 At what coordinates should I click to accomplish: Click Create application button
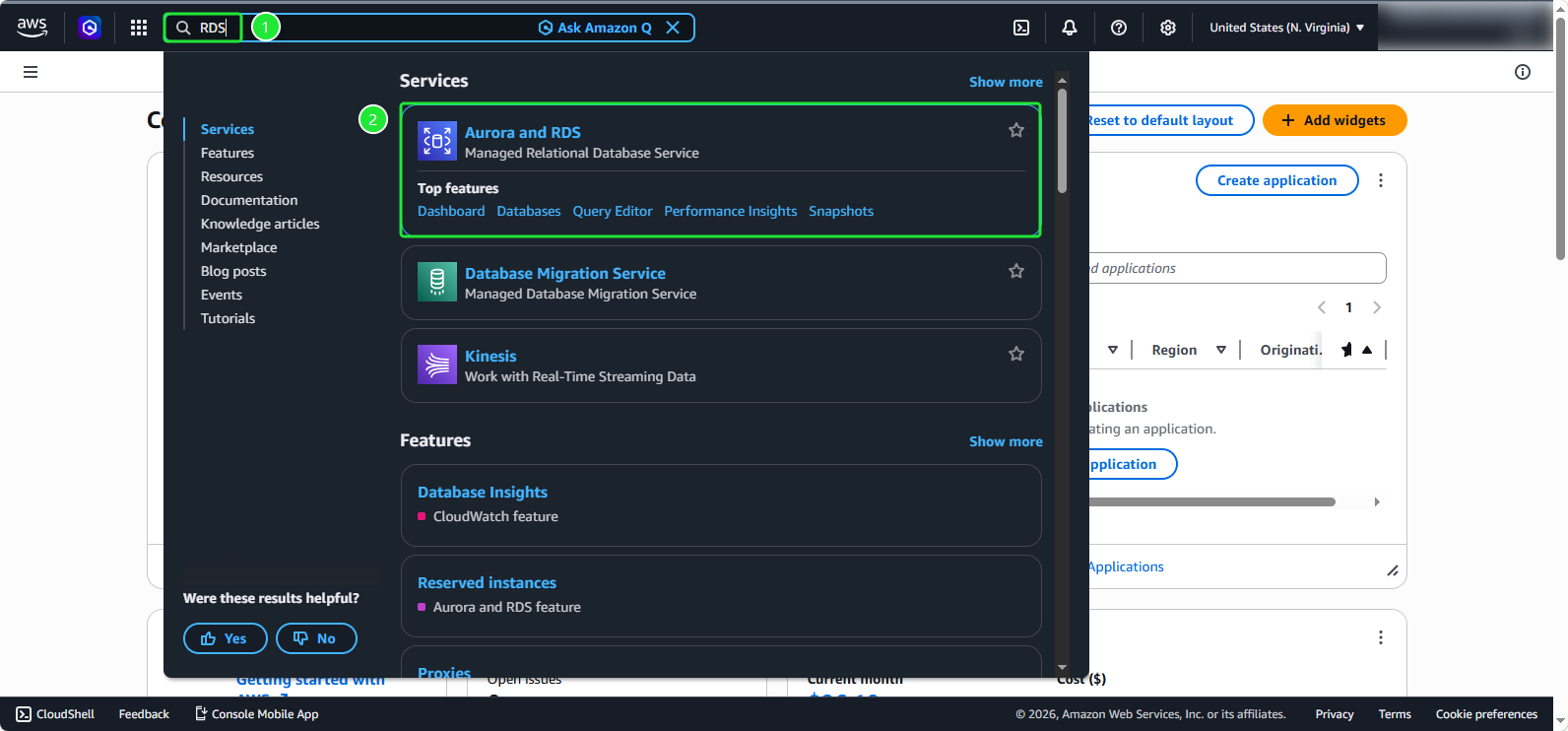pos(1276,180)
